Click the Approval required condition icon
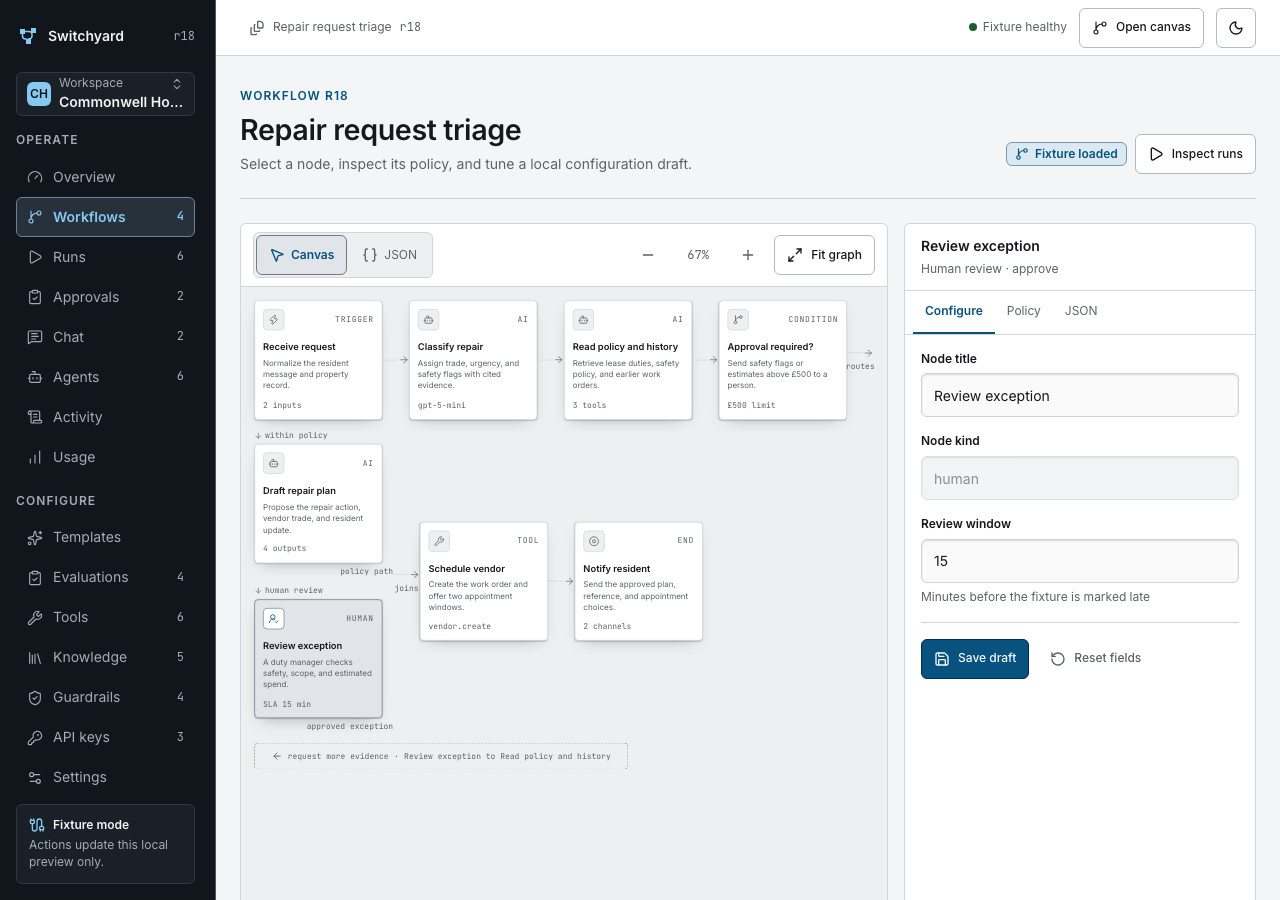This screenshot has height=900, width=1280. click(x=738, y=319)
